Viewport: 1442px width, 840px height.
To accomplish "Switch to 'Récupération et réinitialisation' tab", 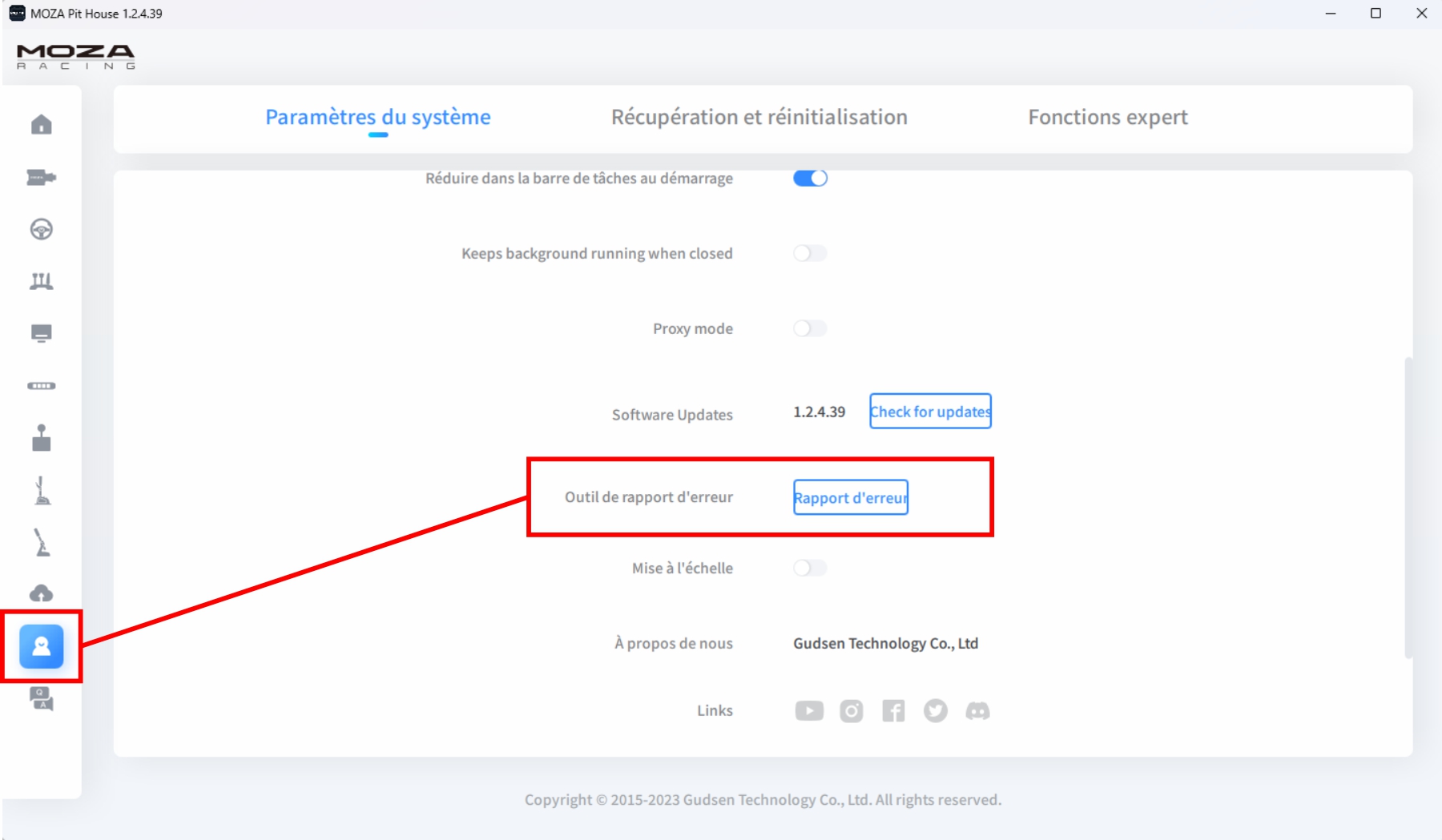I will pos(759,118).
